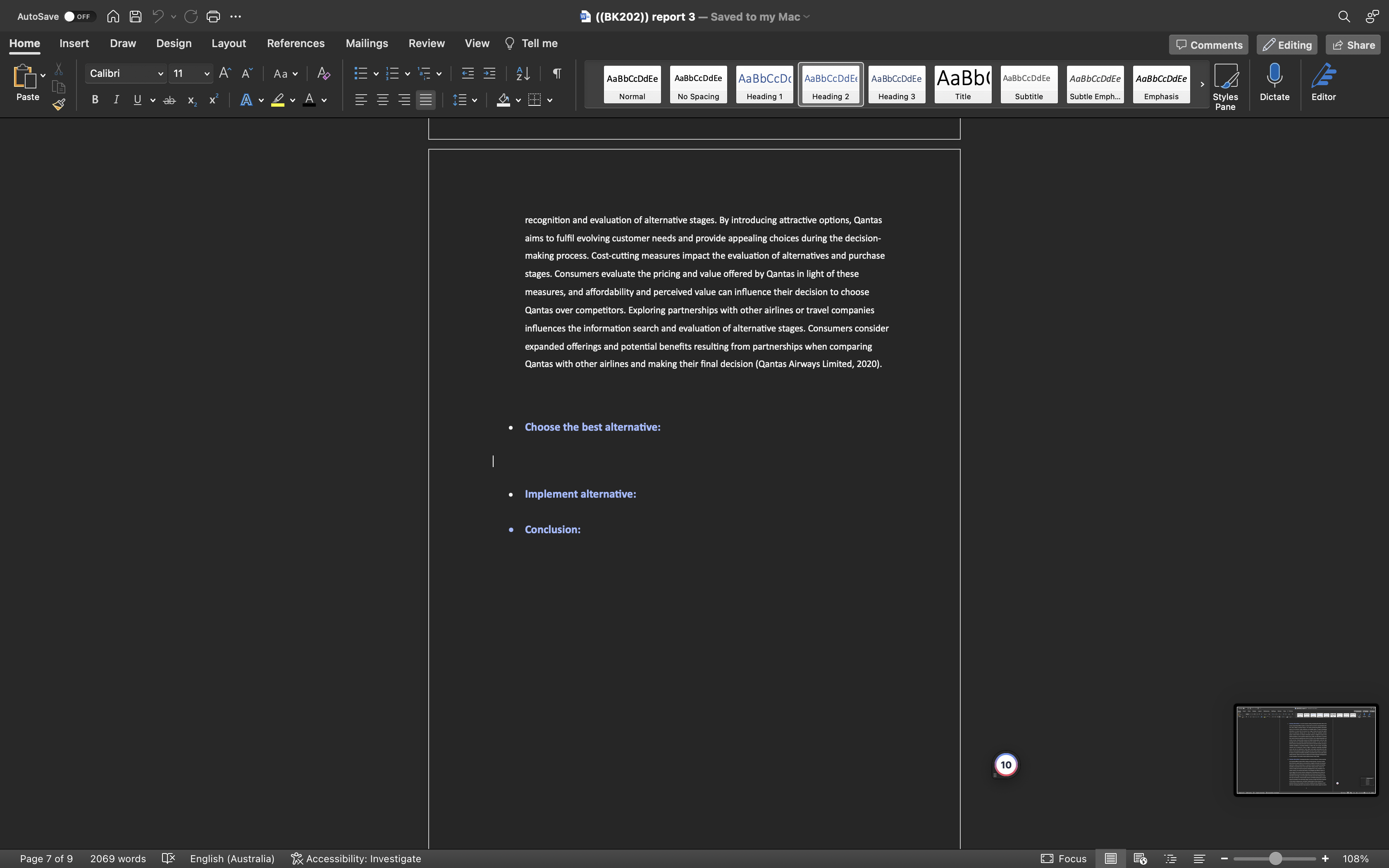The width and height of the screenshot is (1389, 868).
Task: Decrease the paragraph indent
Action: [x=468, y=74]
